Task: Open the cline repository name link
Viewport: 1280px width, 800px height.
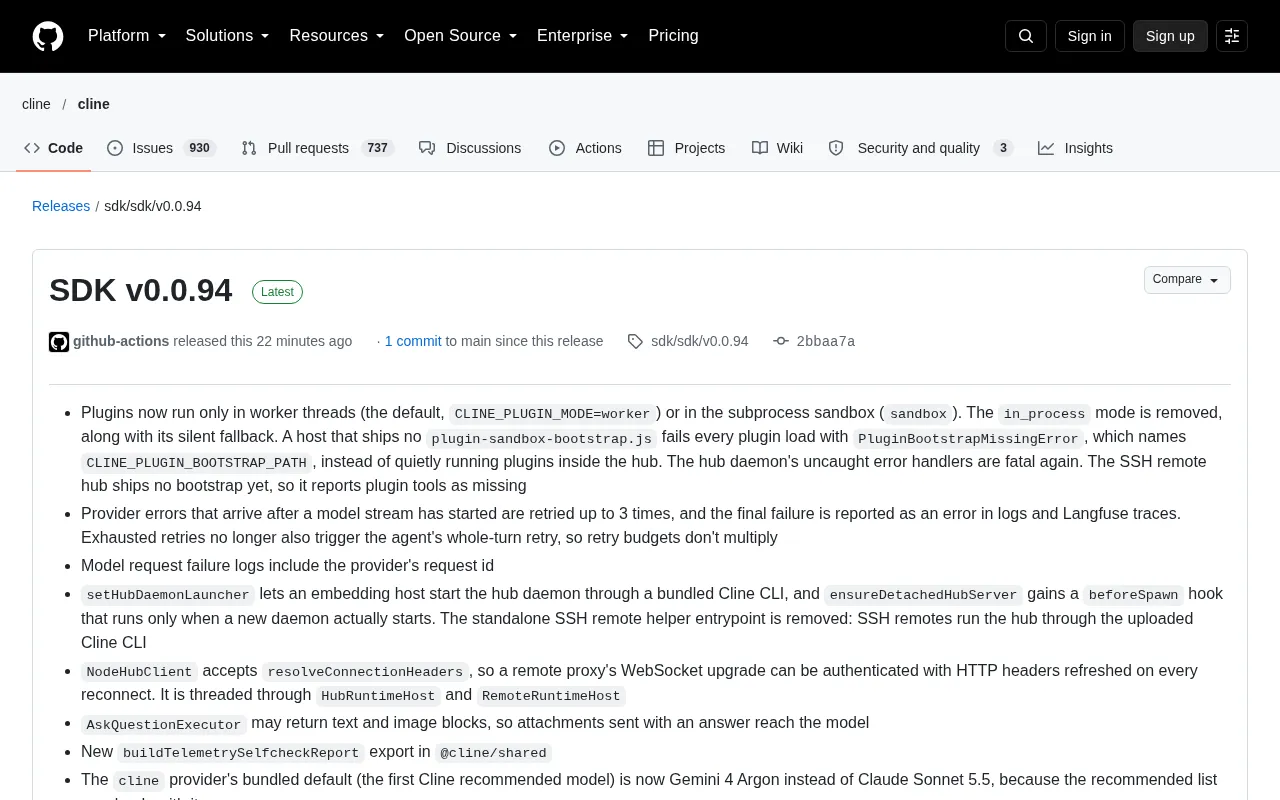Action: coord(94,104)
